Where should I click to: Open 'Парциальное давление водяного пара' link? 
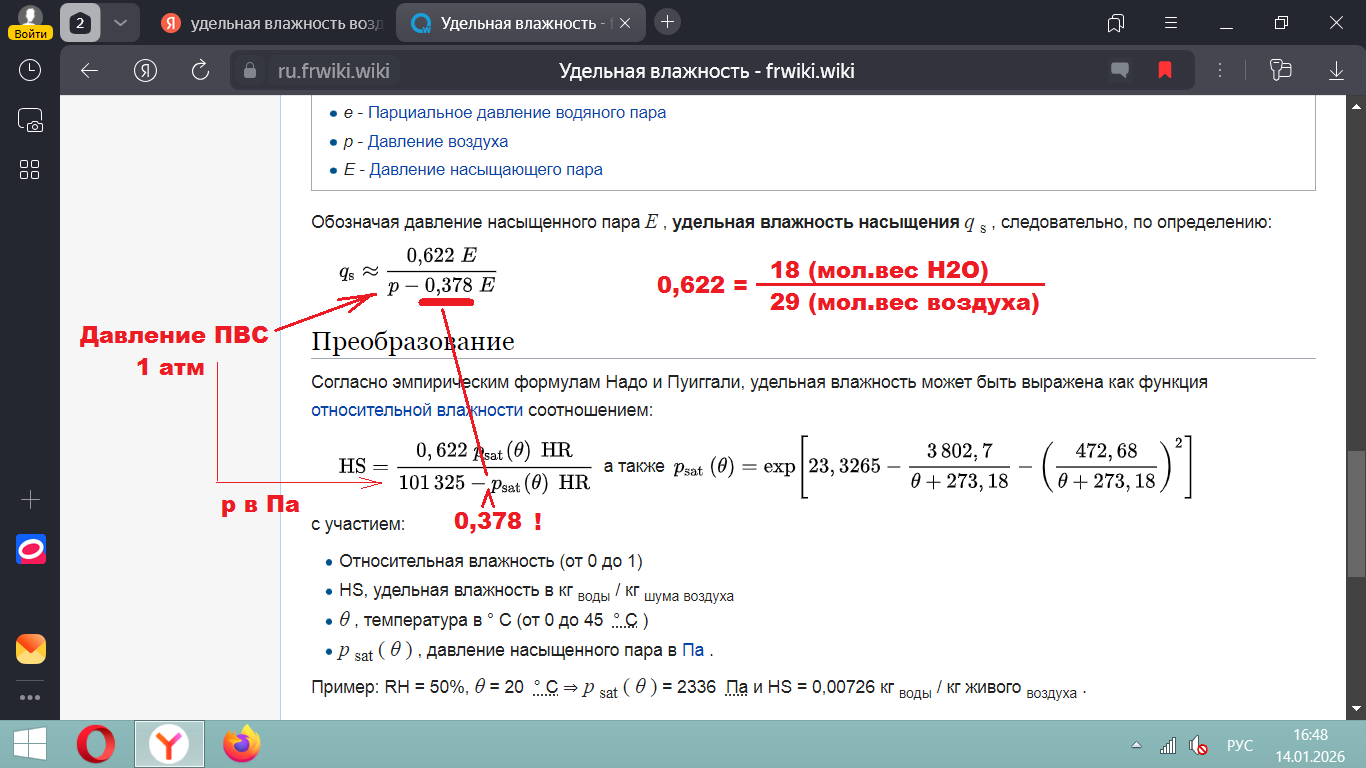coord(516,113)
